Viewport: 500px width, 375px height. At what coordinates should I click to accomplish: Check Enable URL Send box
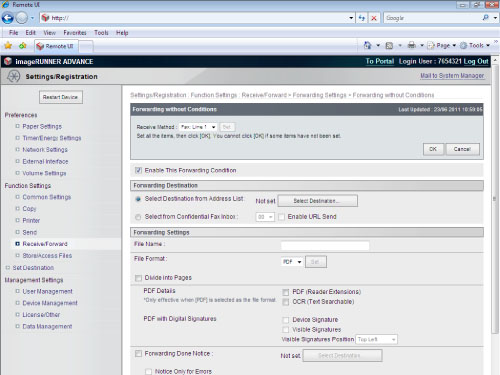point(281,217)
